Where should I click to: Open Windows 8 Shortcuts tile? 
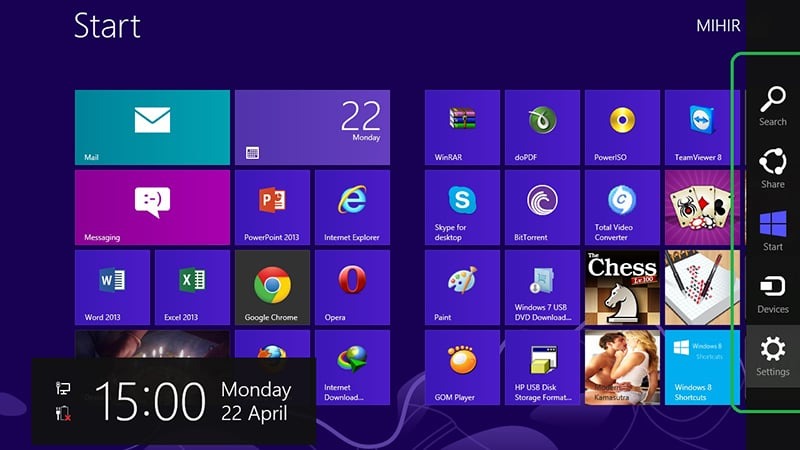703,368
